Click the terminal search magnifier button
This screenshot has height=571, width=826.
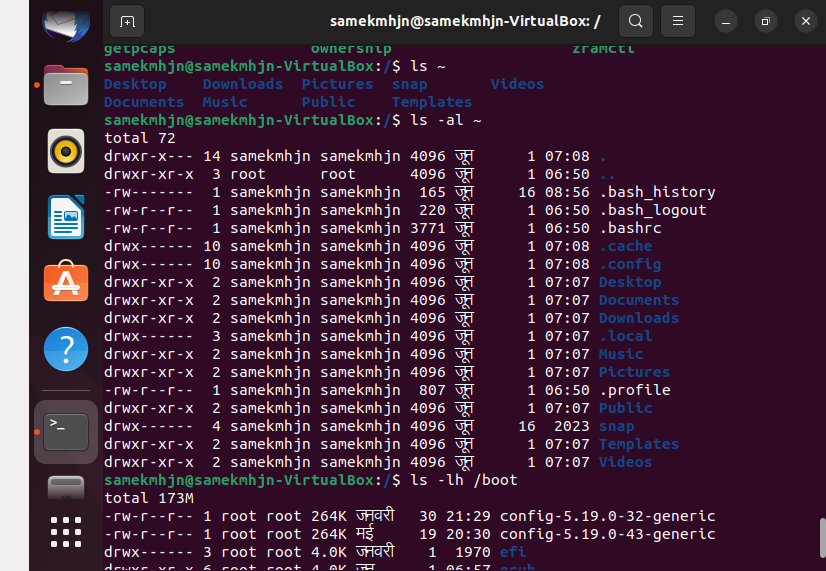pos(635,20)
